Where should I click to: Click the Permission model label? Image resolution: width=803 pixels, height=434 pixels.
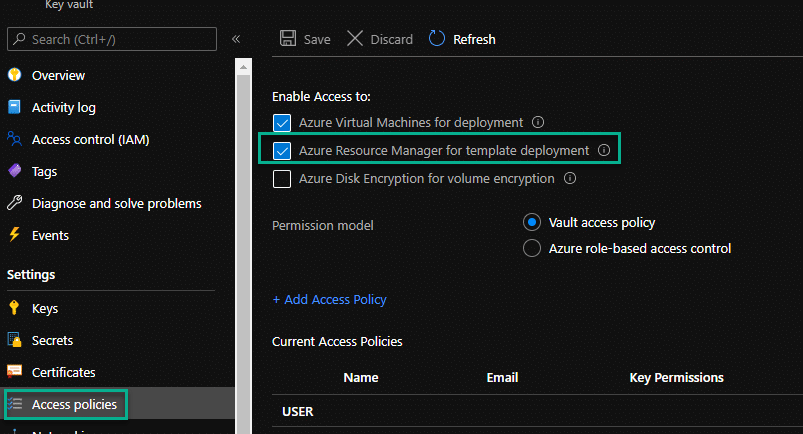[323, 225]
